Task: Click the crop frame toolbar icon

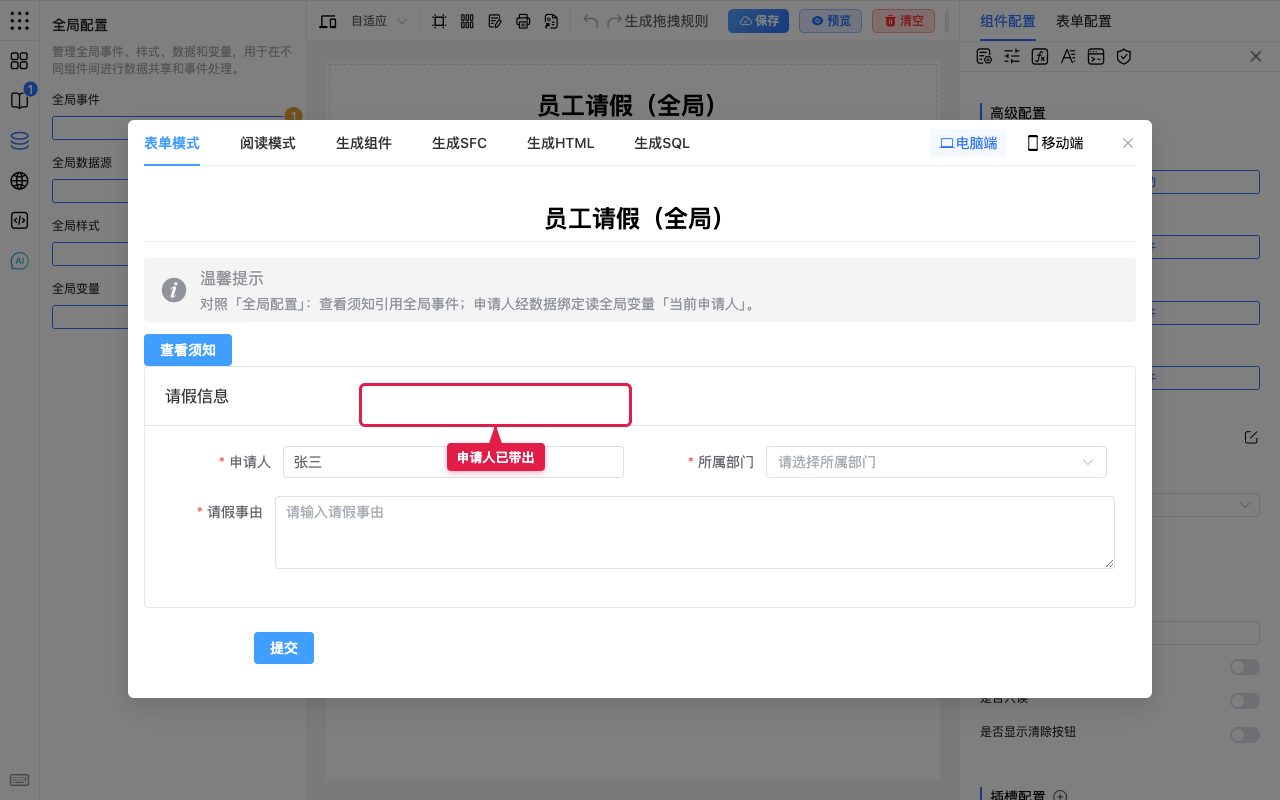Action: point(439,21)
